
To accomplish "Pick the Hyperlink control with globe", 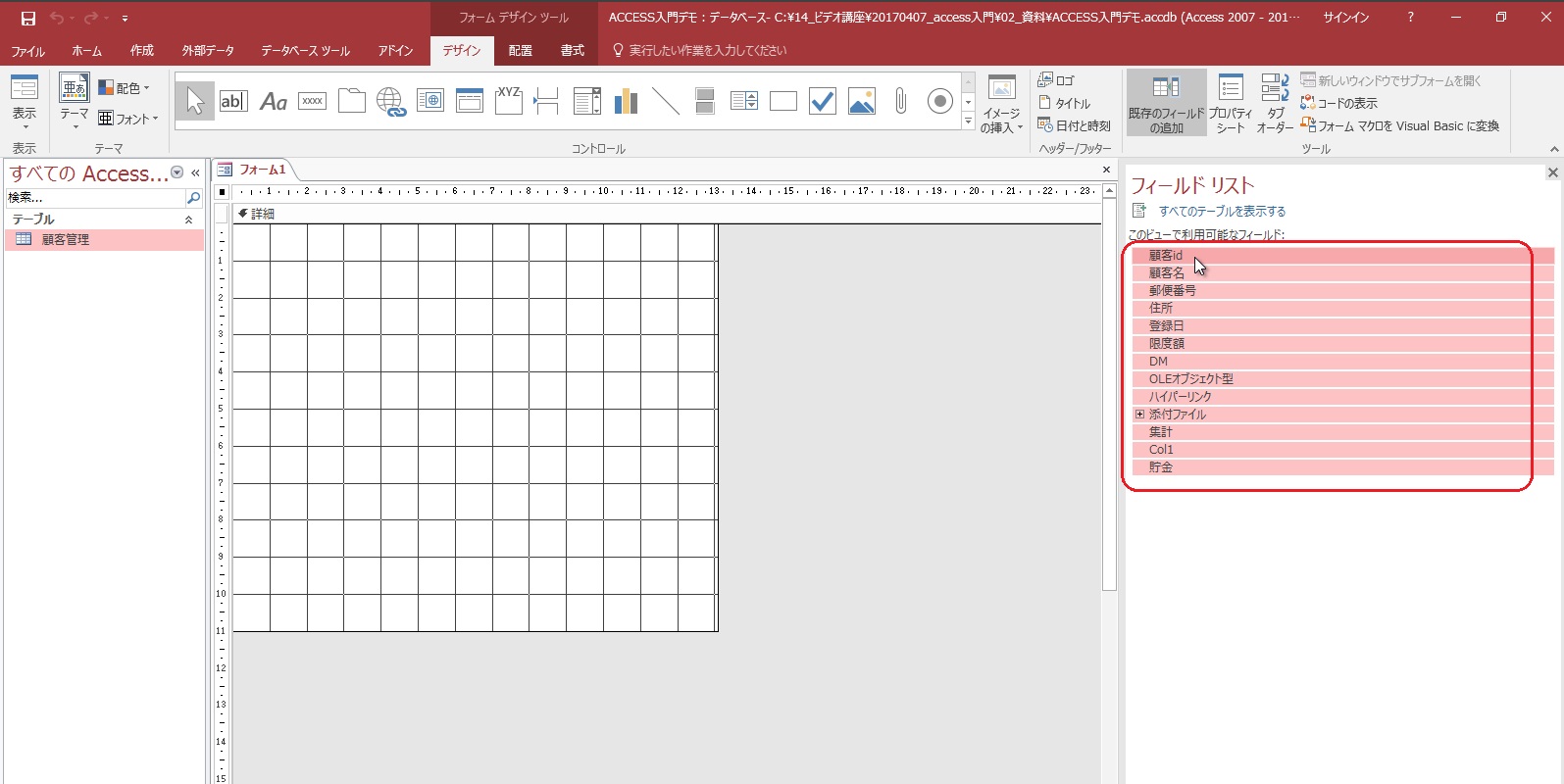I will 390,101.
